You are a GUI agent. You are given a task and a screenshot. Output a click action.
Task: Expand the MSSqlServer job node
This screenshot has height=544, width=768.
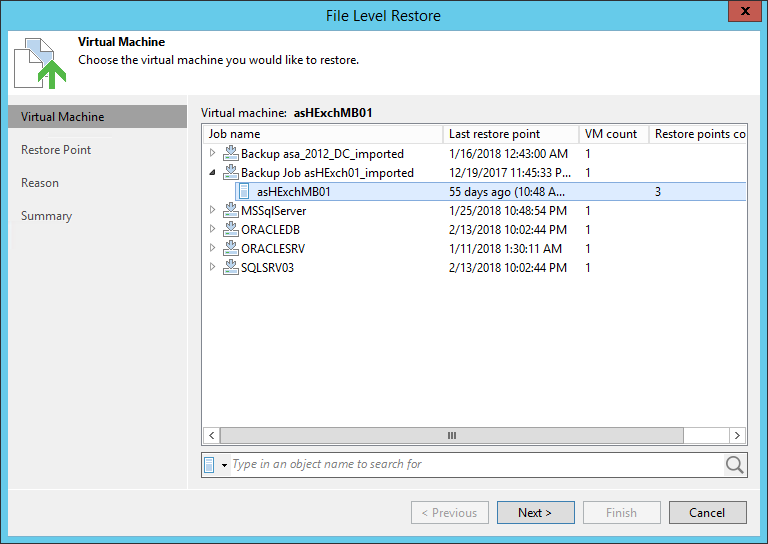tap(212, 211)
